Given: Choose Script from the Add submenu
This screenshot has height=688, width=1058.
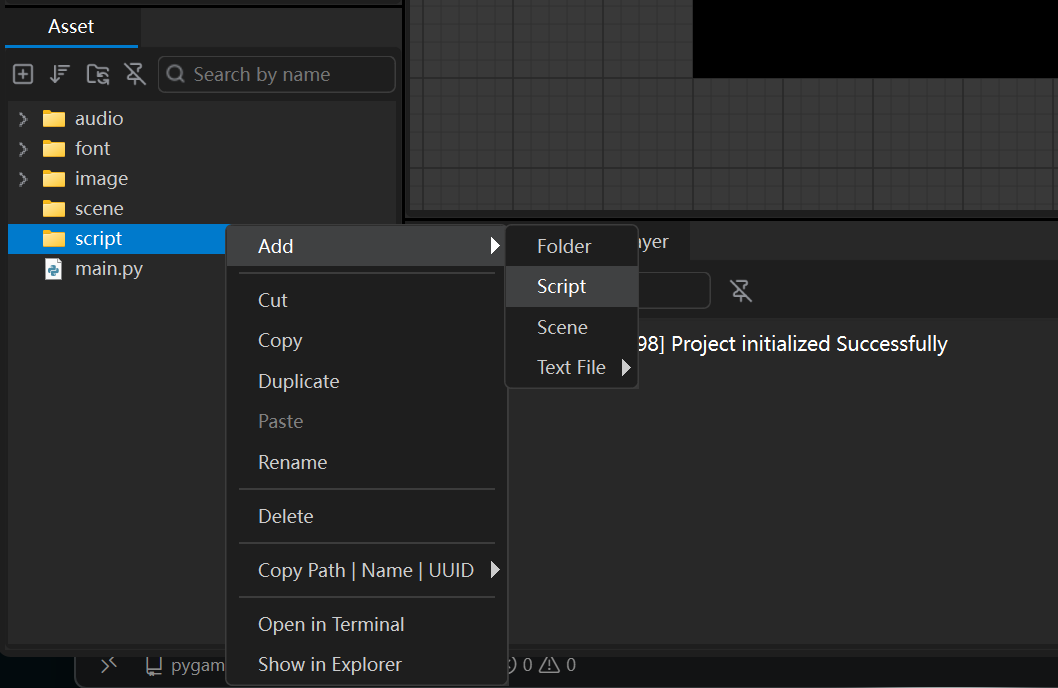Looking at the screenshot, I should click(572, 287).
